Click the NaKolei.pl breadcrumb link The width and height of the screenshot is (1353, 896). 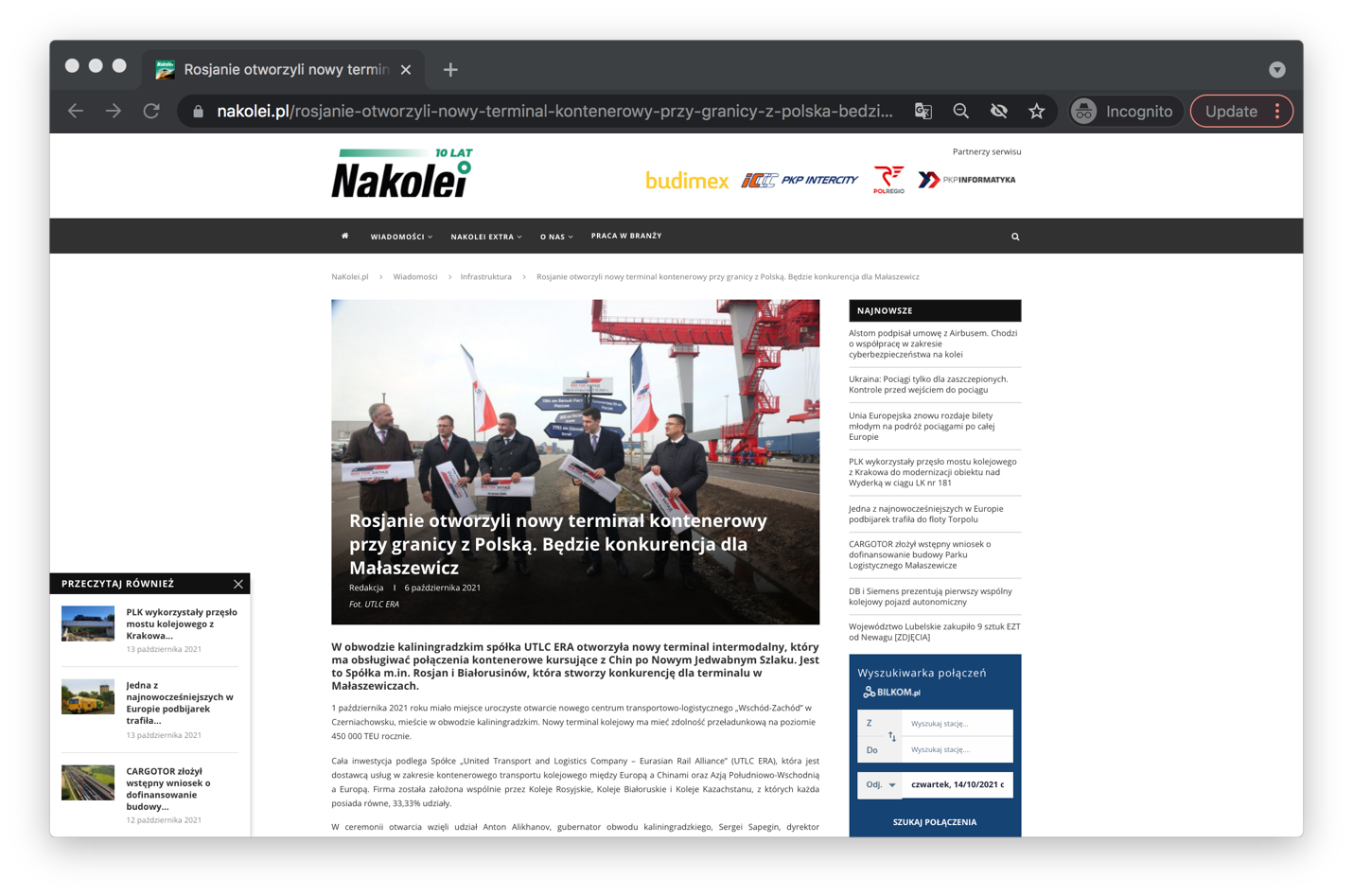pyautogui.click(x=349, y=277)
